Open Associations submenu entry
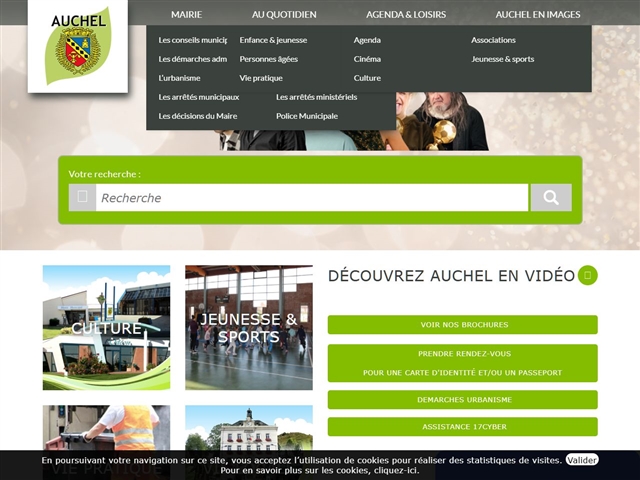 (x=493, y=40)
